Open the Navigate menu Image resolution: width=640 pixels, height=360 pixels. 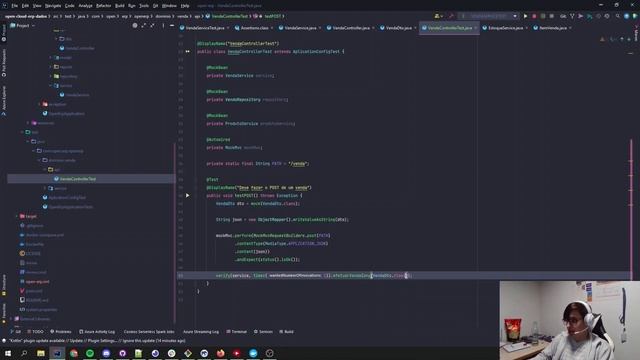[53, 6]
